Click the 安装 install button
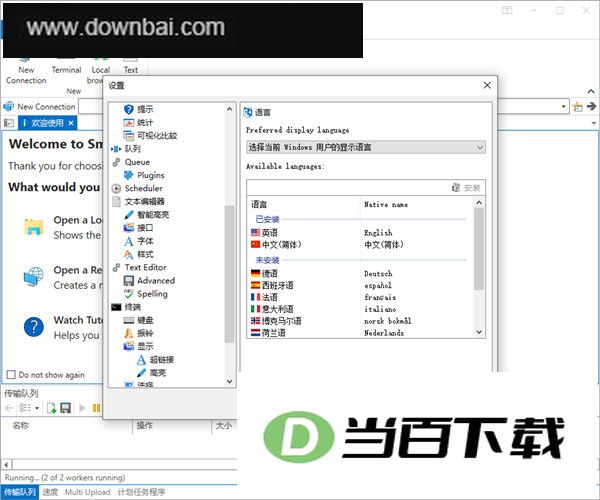This screenshot has width=600, height=500. 466,187
